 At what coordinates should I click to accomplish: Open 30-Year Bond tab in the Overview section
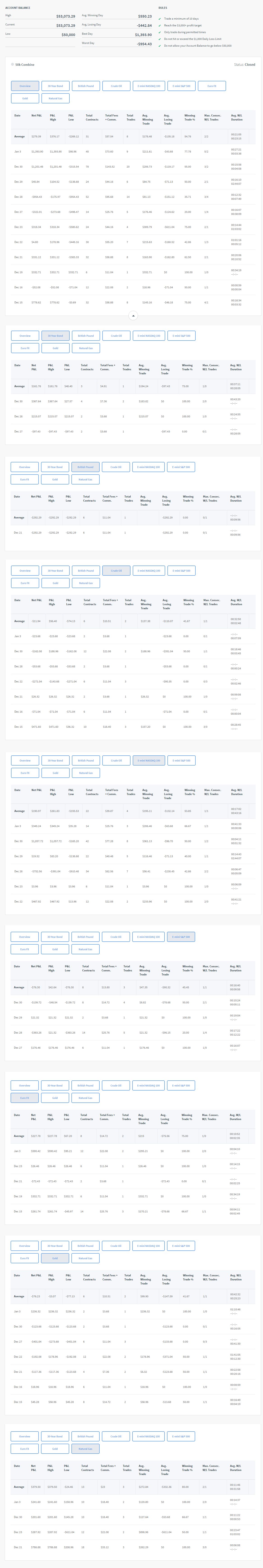[x=55, y=86]
